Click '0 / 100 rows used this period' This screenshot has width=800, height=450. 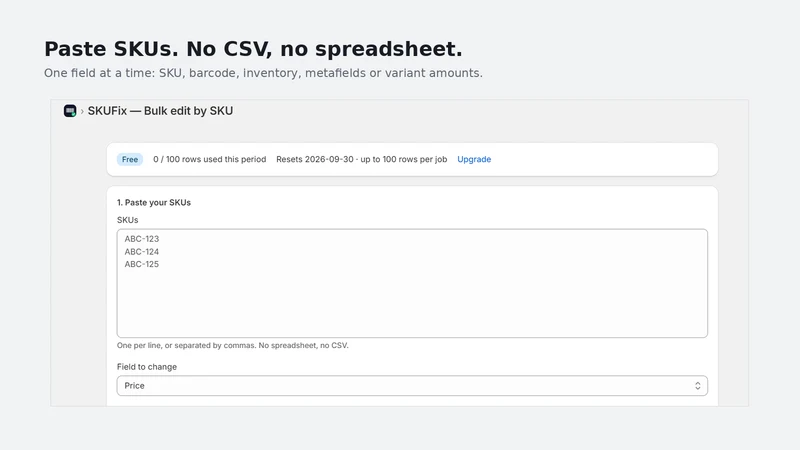[x=210, y=159]
